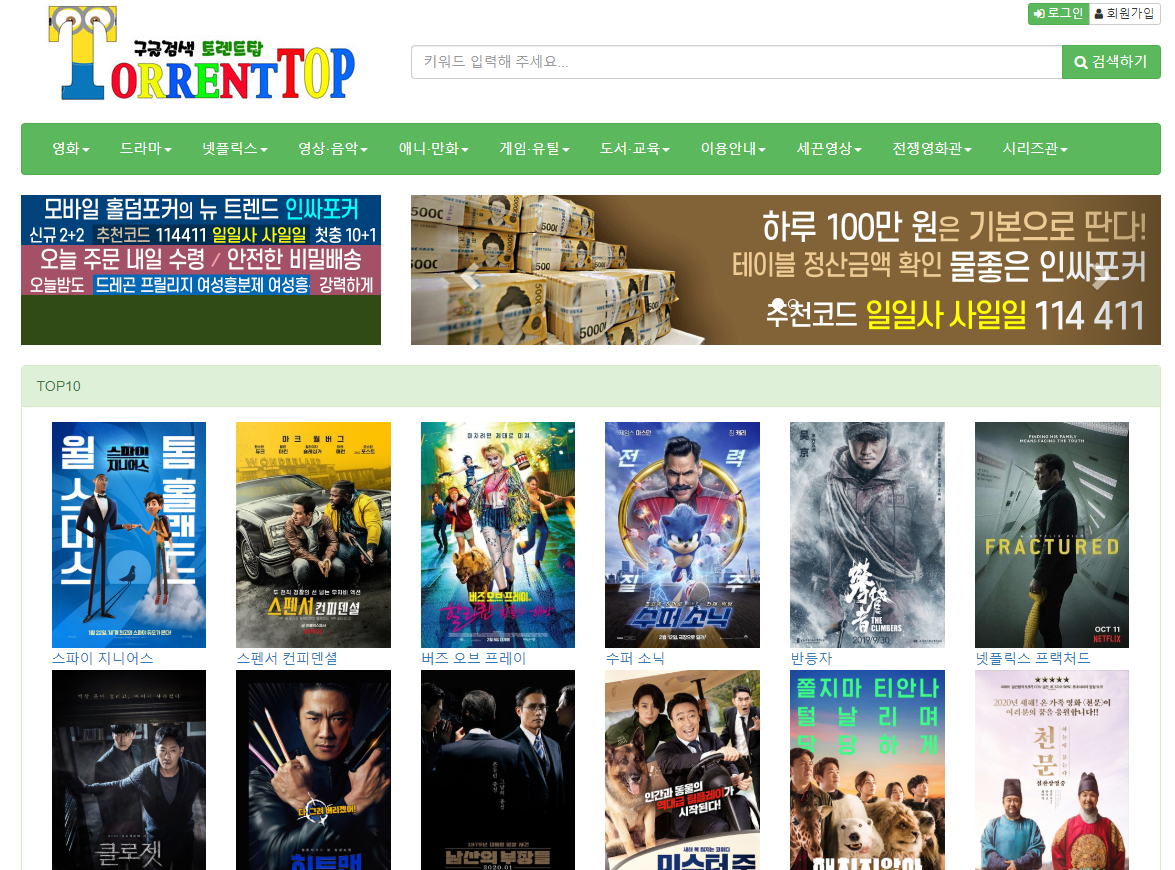This screenshot has height=870, width=1175.
Task: Open the 이용안내 dropdown
Action: [733, 148]
